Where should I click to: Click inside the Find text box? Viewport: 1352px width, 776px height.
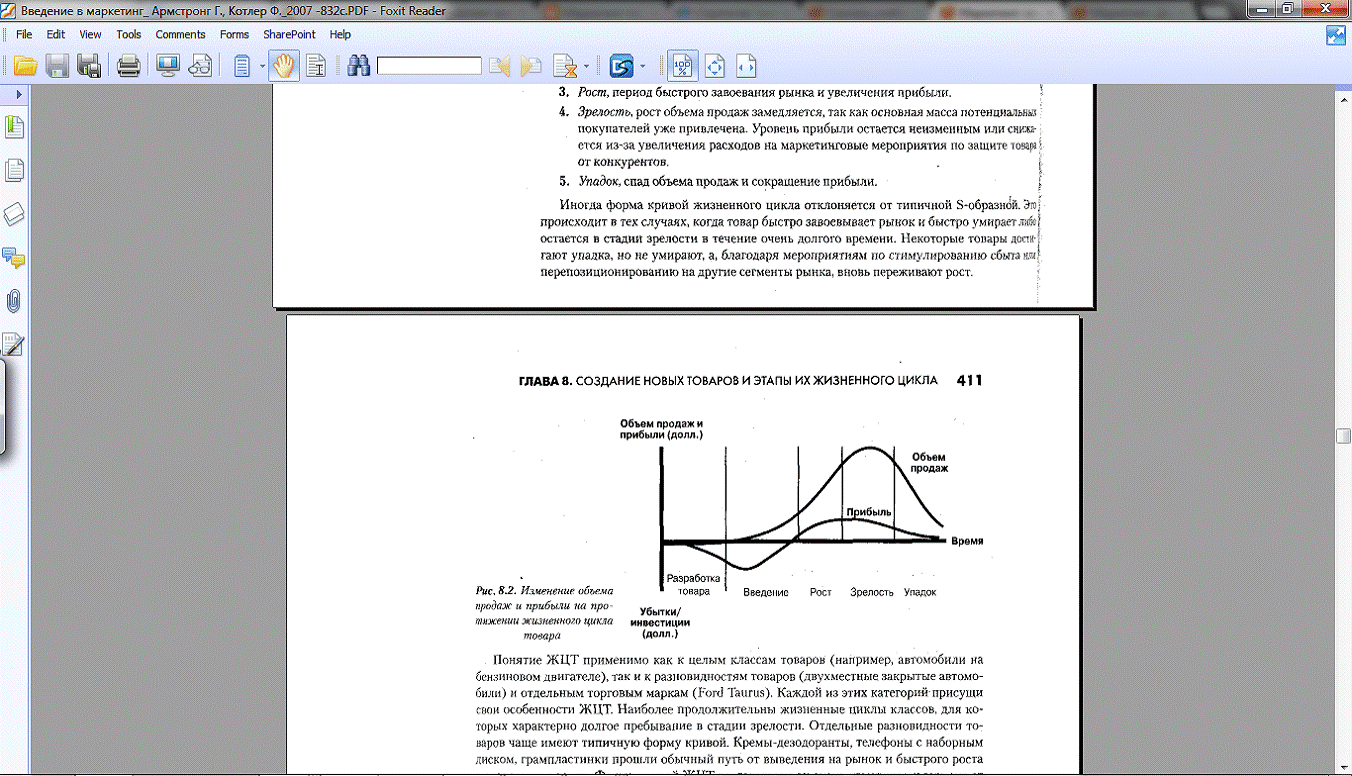(429, 66)
